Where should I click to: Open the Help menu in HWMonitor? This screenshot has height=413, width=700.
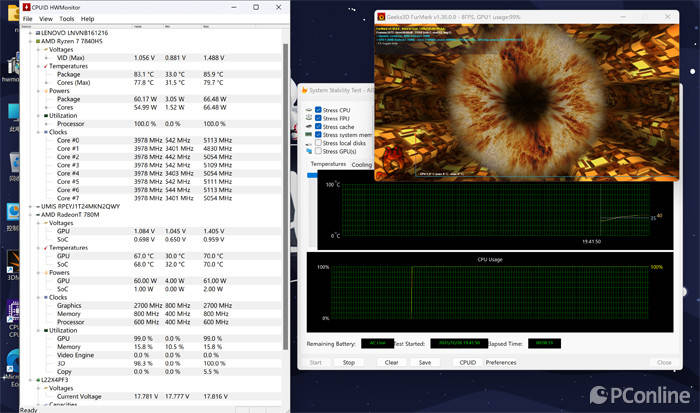pos(88,19)
